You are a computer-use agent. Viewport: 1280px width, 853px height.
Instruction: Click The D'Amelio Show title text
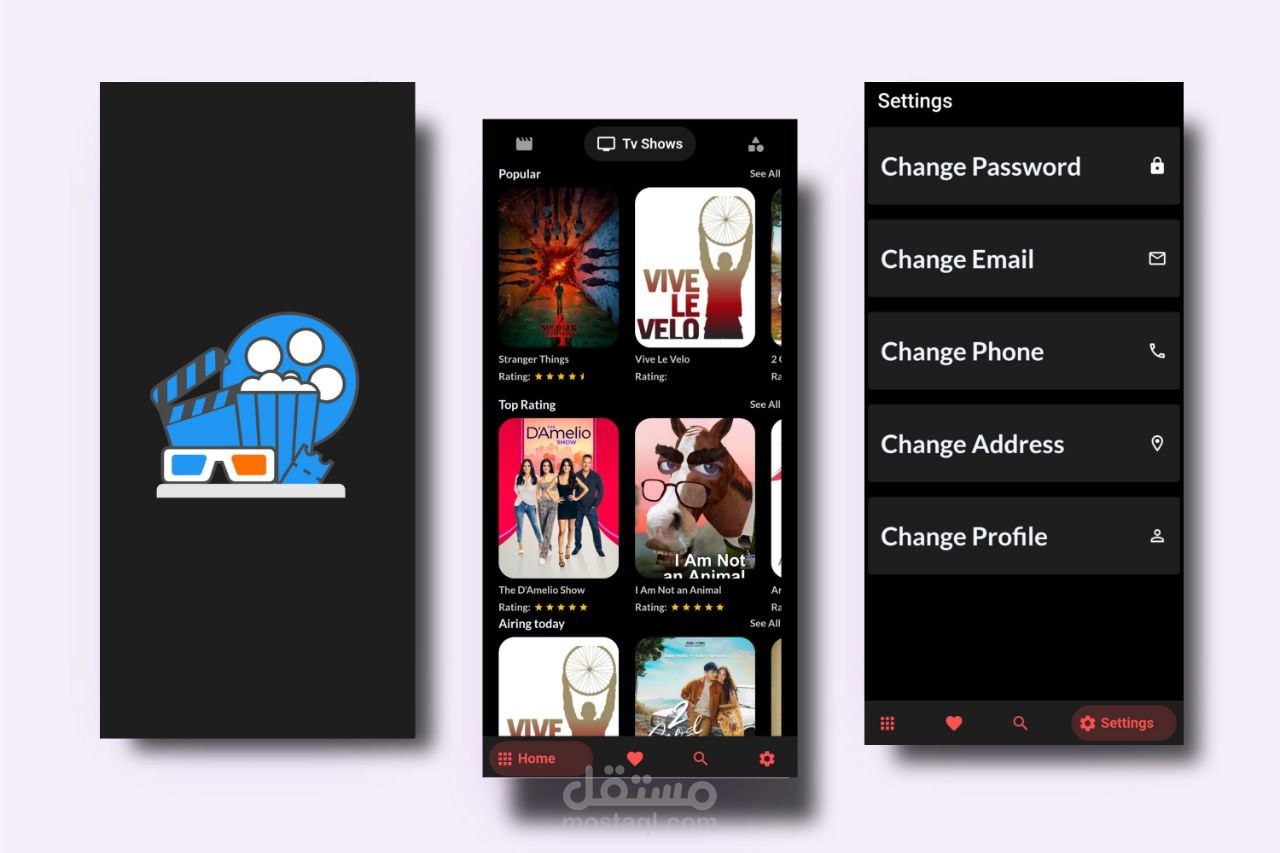point(542,590)
